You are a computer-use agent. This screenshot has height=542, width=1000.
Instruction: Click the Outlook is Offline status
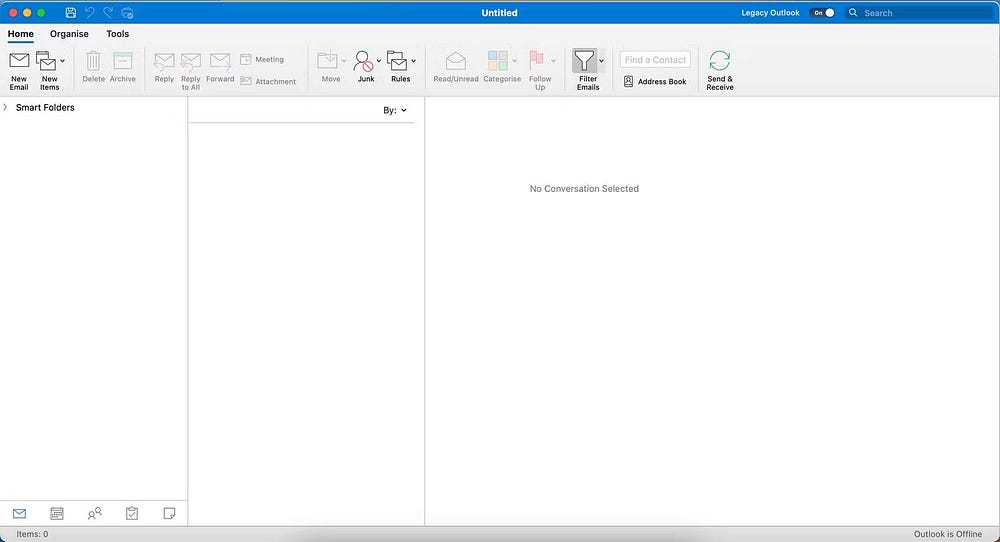[948, 534]
